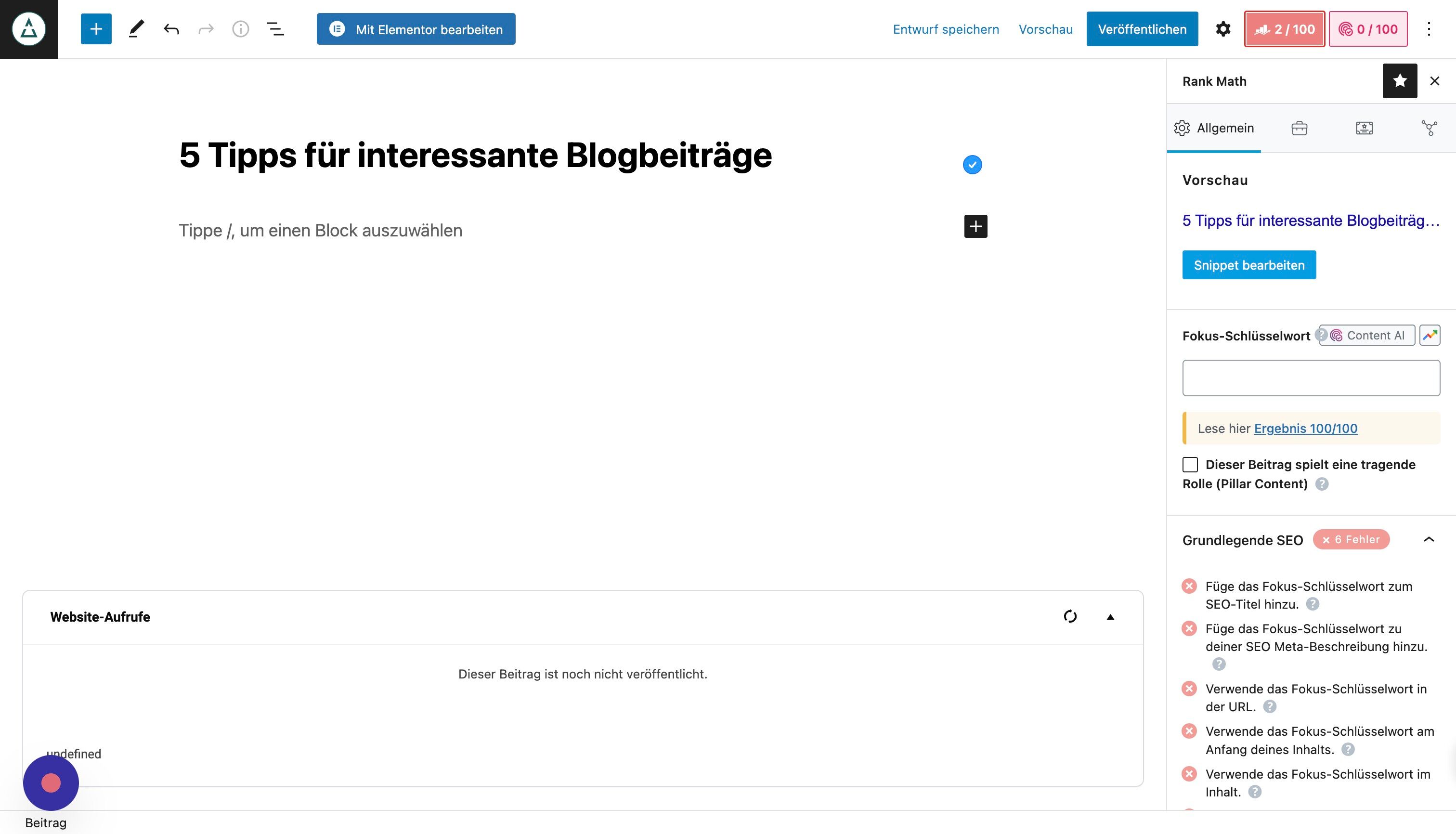Open the list view outline icon
Screen dimensions: 1456x834
tap(275, 28)
